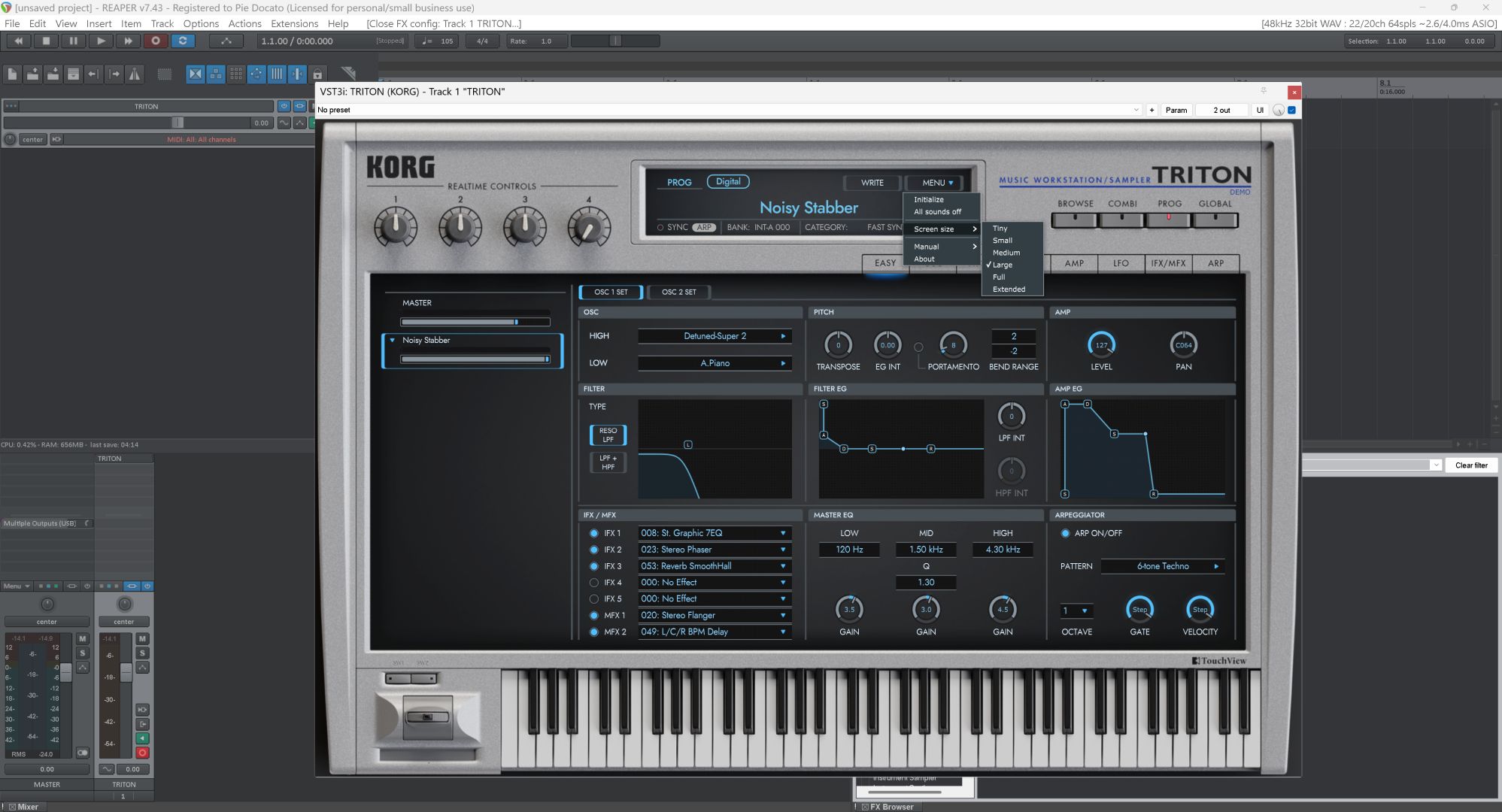
Task: Switch to the OSC 2 SET tab
Action: 678,292
